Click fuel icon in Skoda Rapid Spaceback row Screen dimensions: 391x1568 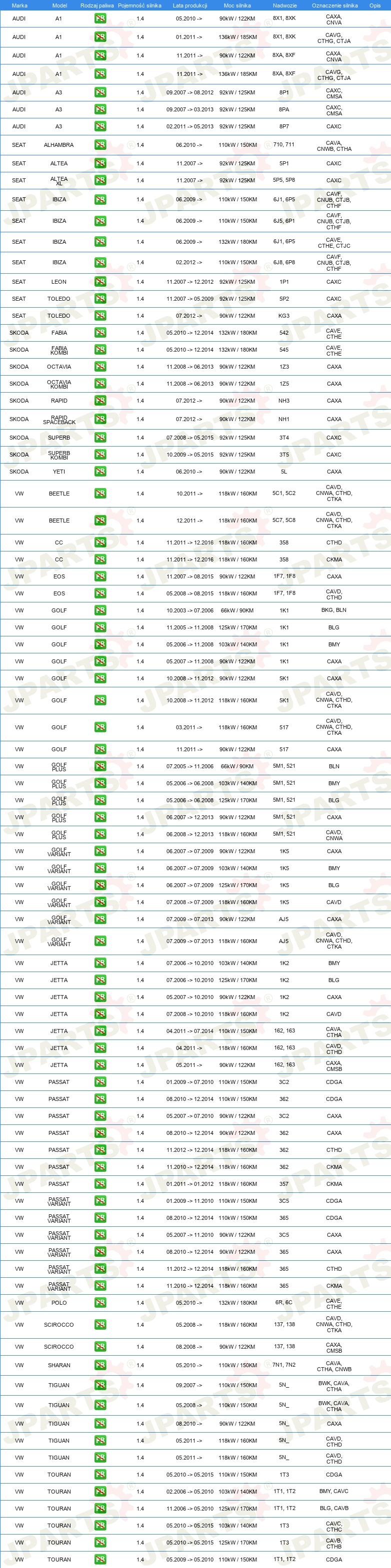tap(100, 420)
